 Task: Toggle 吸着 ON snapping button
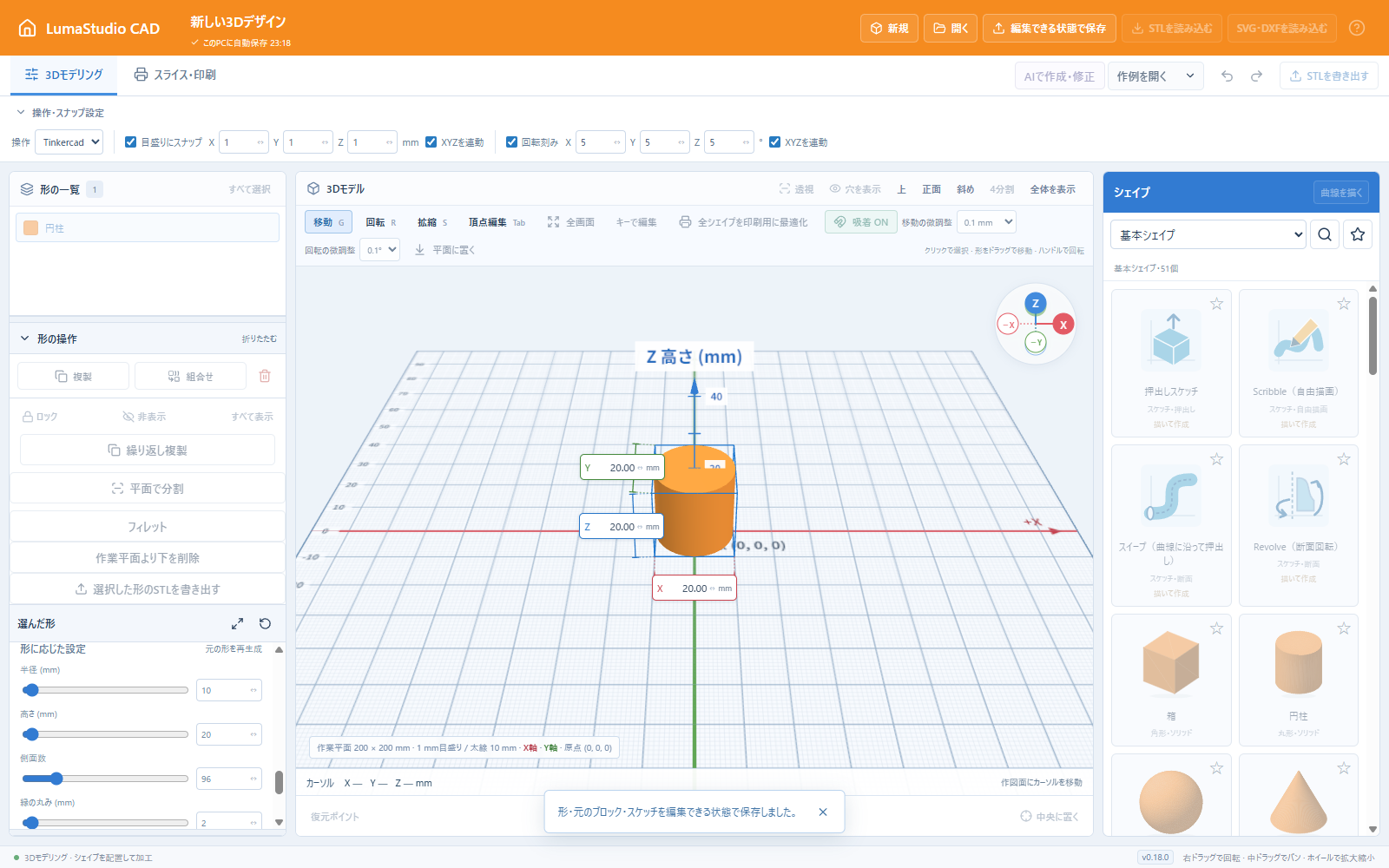pyautogui.click(x=861, y=222)
